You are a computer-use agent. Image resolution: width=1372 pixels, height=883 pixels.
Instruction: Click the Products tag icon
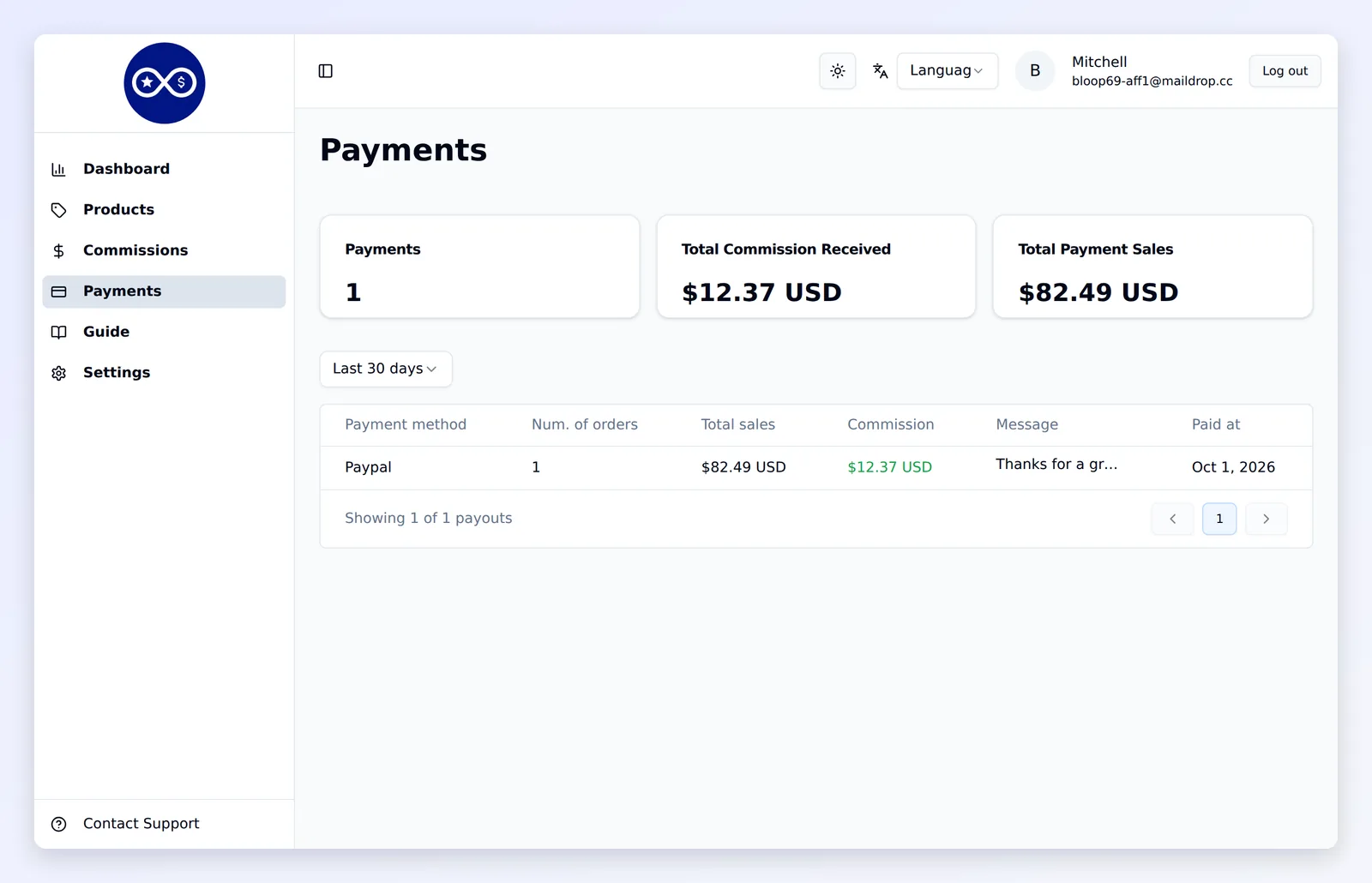tap(58, 210)
